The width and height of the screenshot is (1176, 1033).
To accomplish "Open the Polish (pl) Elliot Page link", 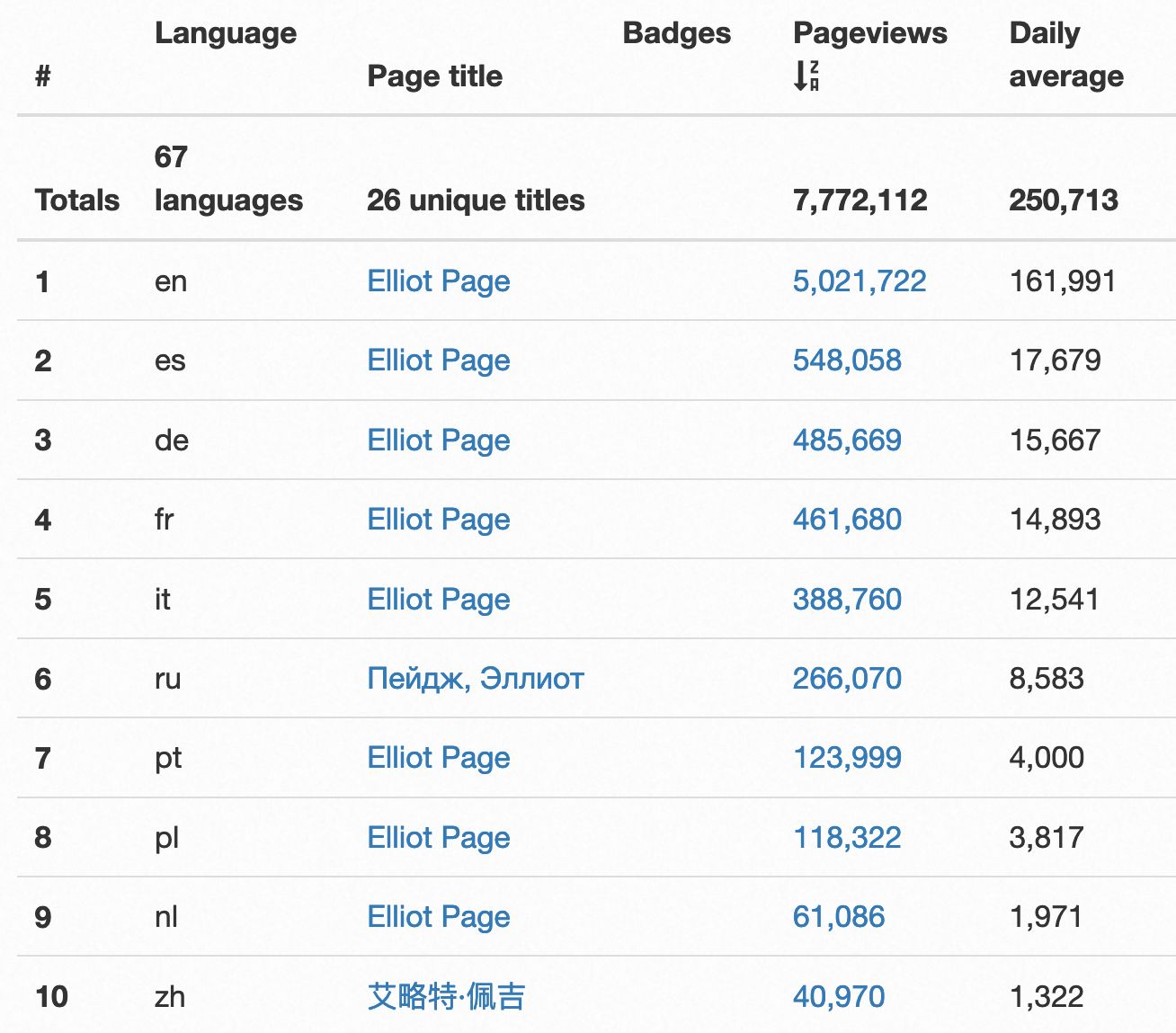I will [439, 838].
